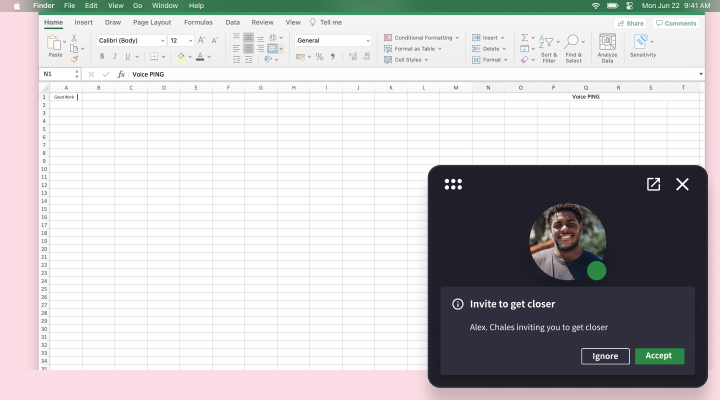Toggle Bold formatting
The image size is (720, 400).
pos(101,57)
